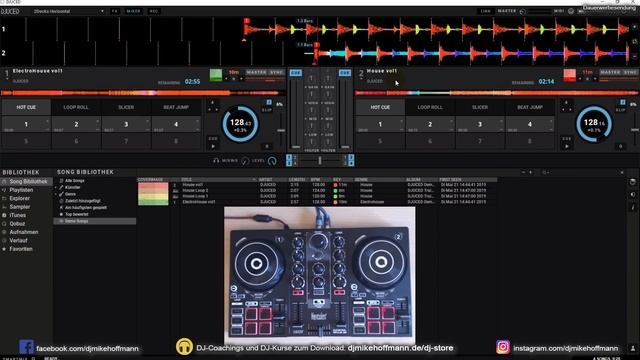Trigger hot cue pad 3 on deck 2
Image resolution: width=640 pixels, height=360 pixels.
pyautogui.click(x=480, y=124)
